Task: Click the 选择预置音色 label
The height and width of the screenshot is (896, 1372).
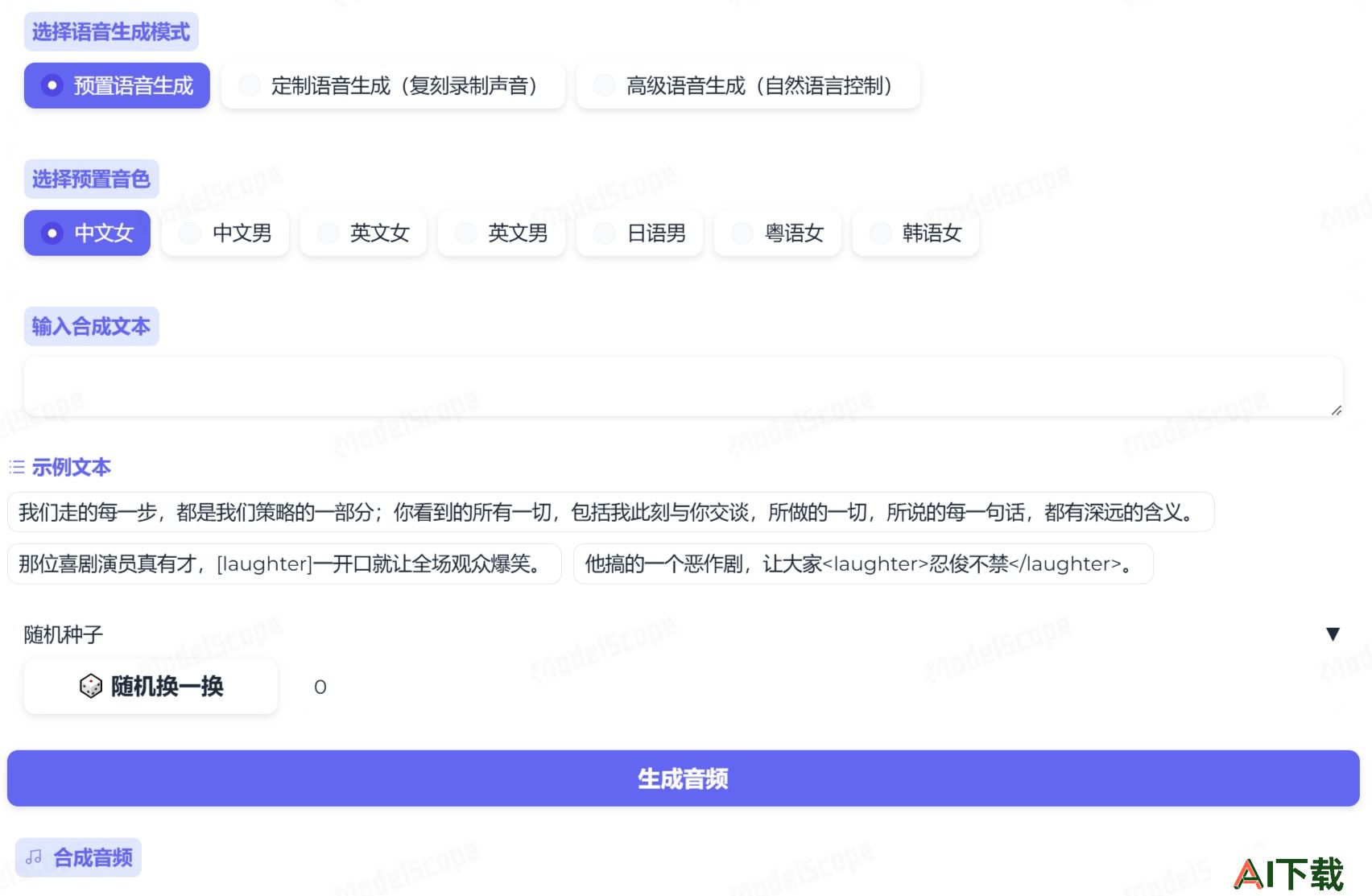Action: tap(91, 180)
